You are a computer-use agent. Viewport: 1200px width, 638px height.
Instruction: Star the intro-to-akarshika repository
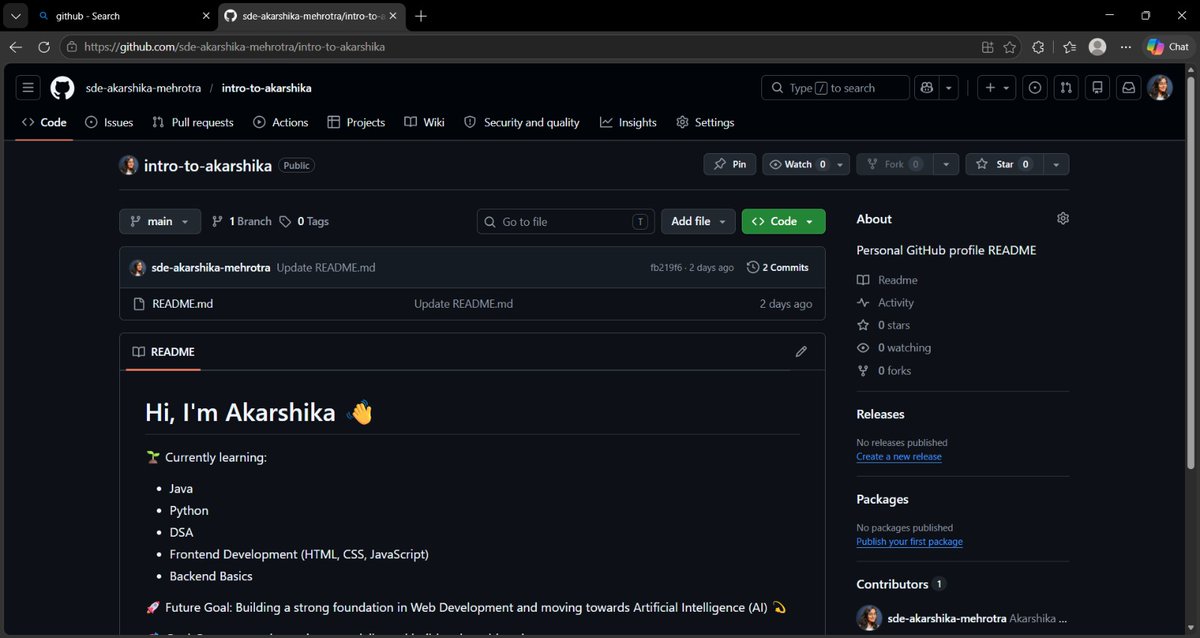[x=1004, y=164]
